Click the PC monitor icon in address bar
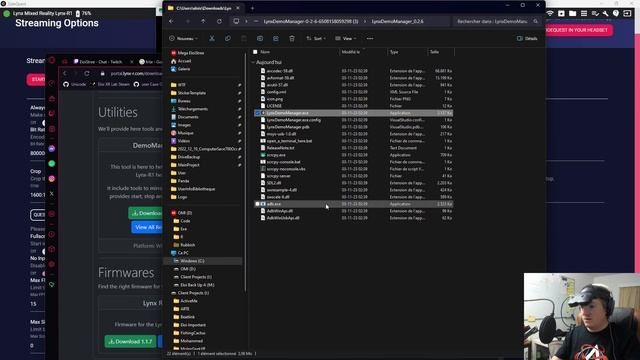 tap(236, 21)
